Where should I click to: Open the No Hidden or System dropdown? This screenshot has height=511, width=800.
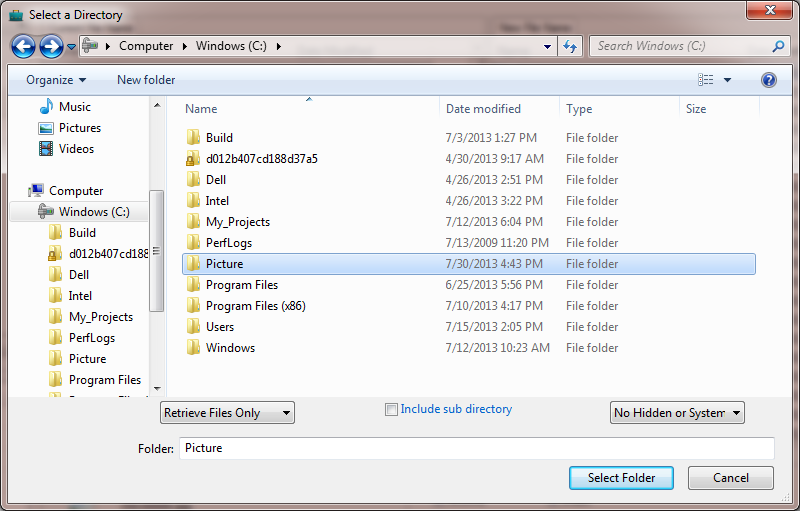[x=677, y=413]
